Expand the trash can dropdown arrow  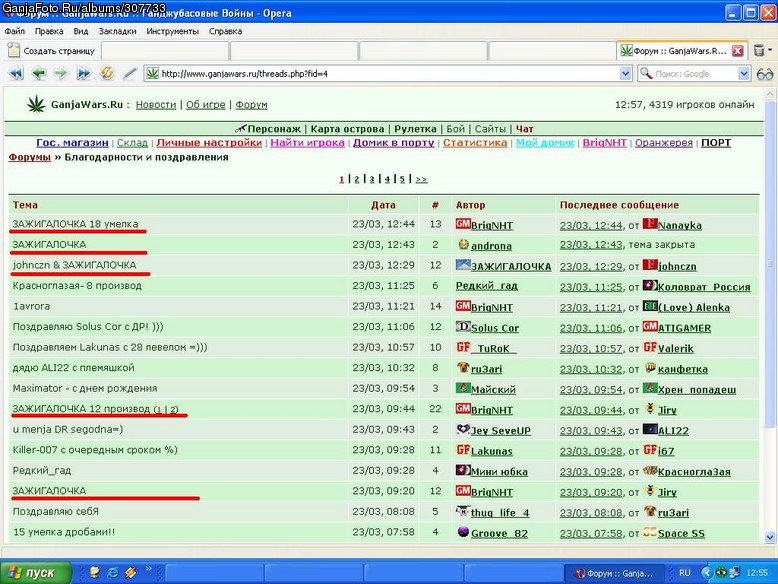[770, 50]
